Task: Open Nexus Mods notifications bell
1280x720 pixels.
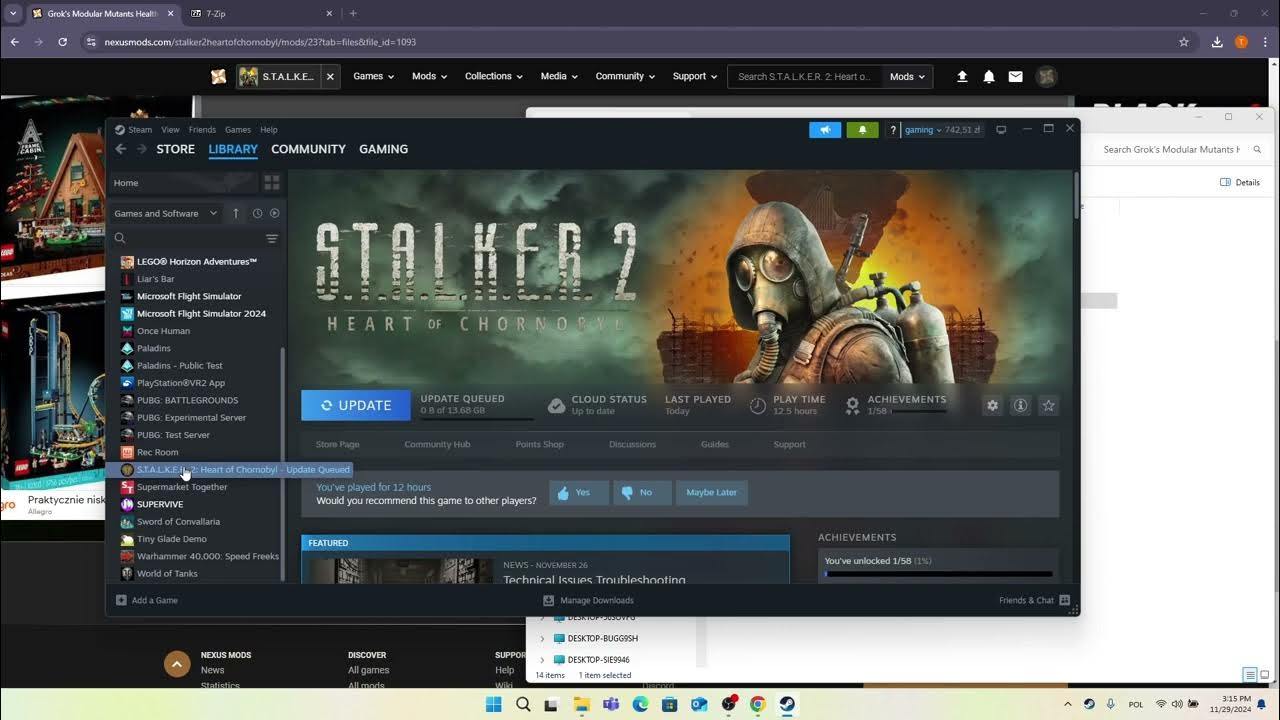Action: tap(989, 77)
